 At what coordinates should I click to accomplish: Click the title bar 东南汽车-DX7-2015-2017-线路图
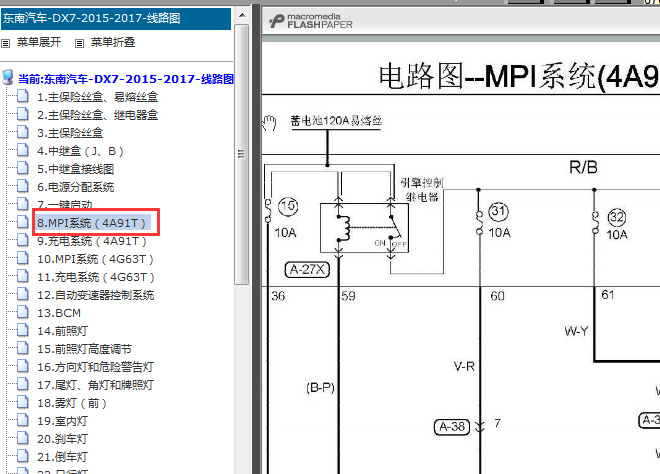116,19
